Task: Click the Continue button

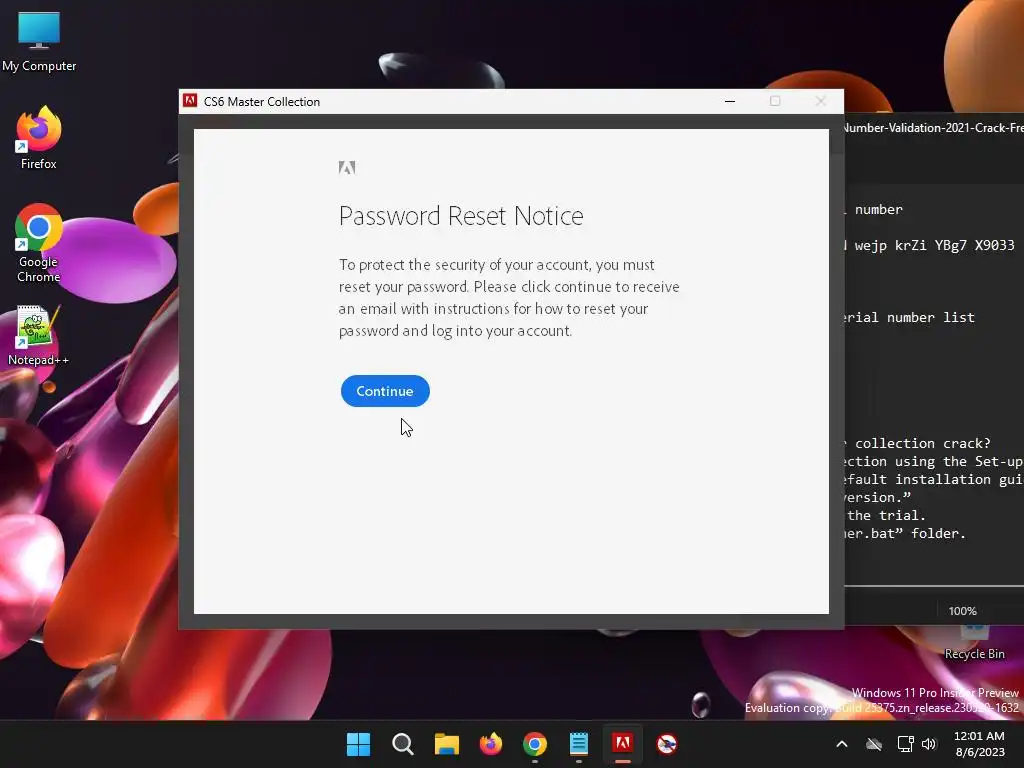Action: click(x=385, y=391)
